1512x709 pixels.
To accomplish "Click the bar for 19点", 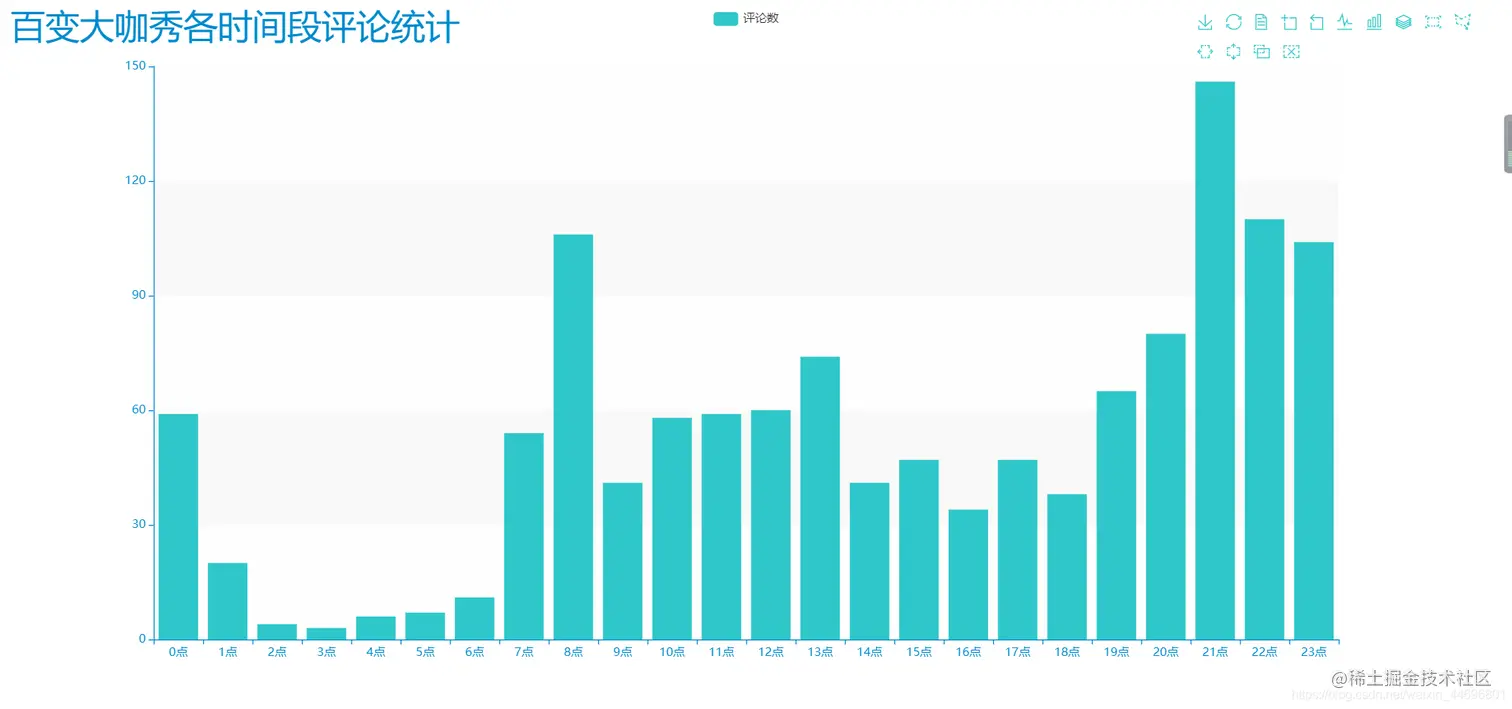I will 1116,515.
